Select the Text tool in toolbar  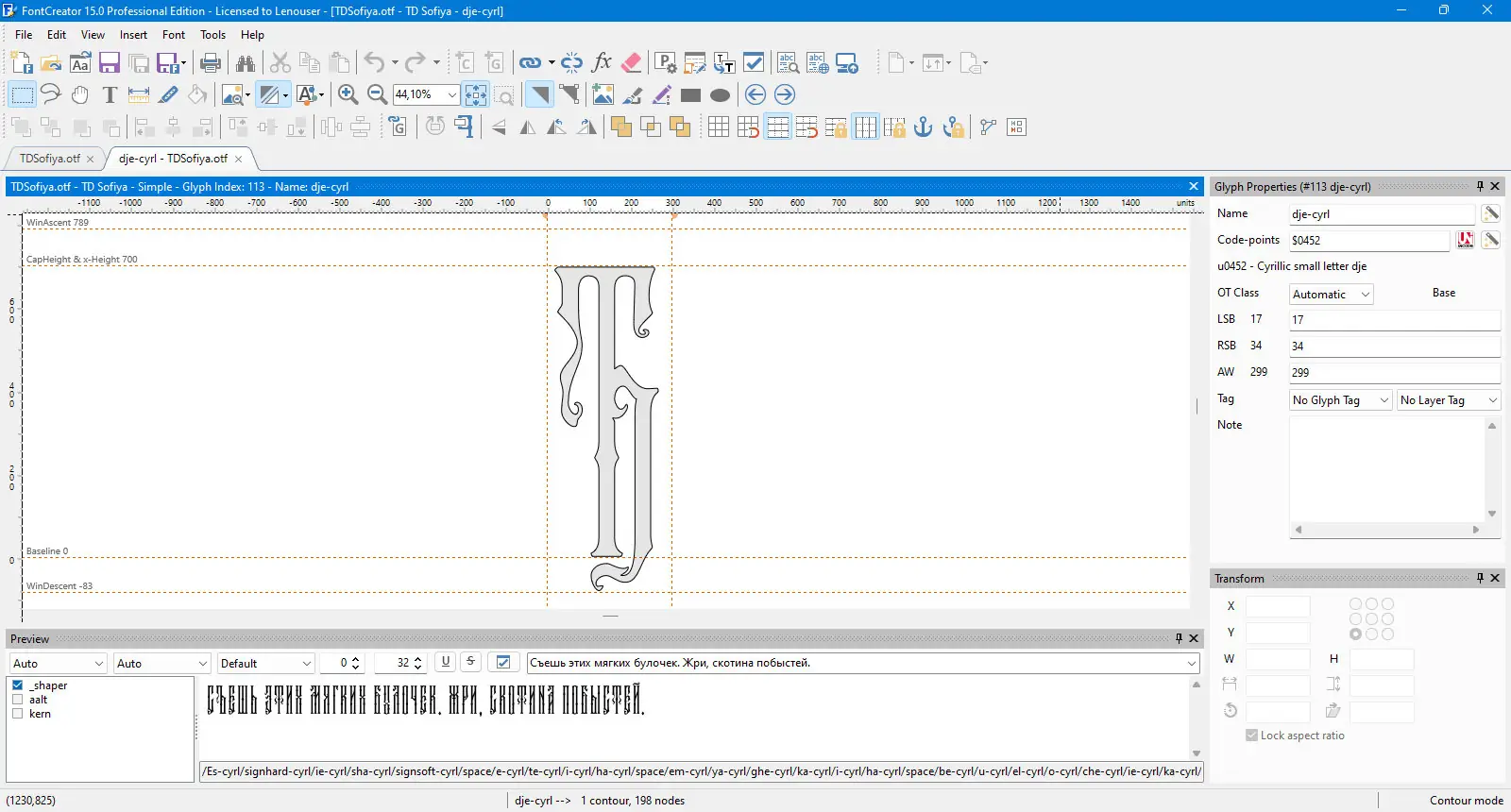(x=110, y=94)
